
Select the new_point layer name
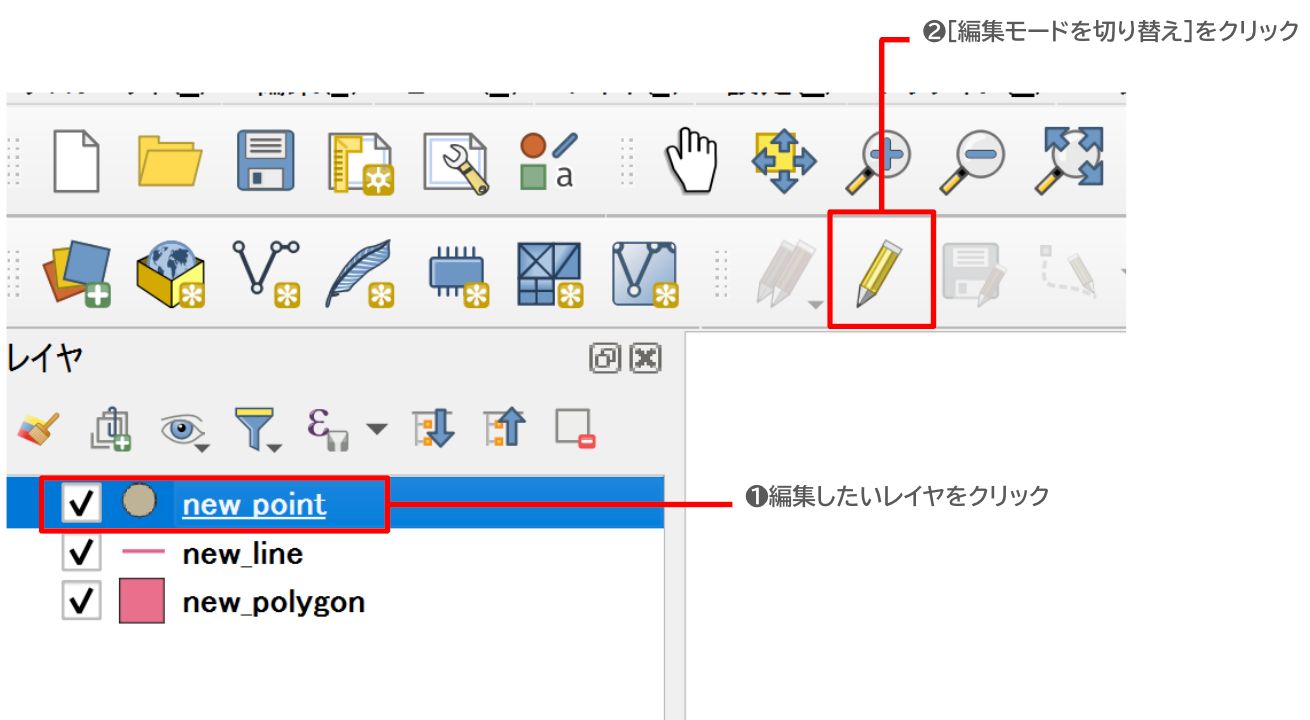[x=254, y=504]
